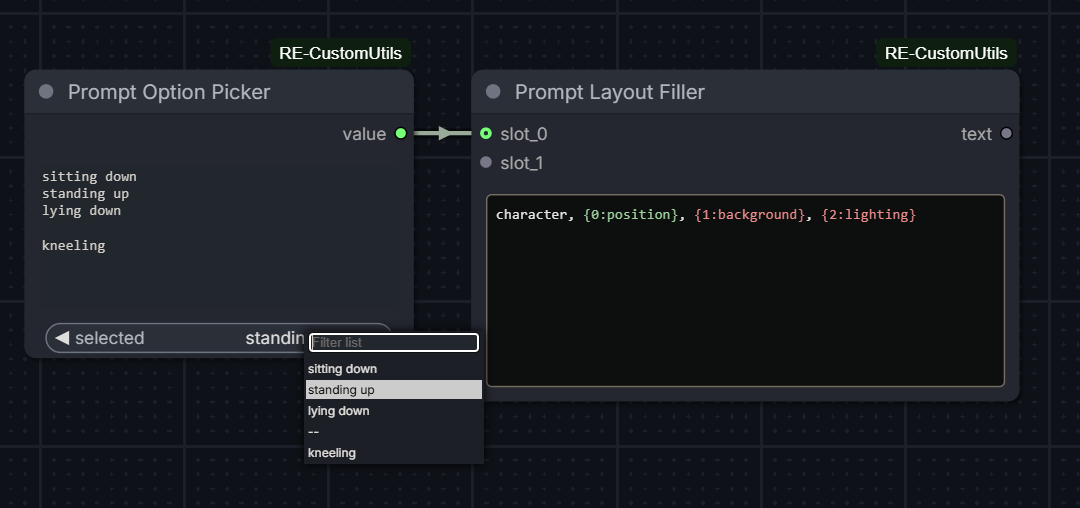Choose "lying down" from the dropdown list
The image size is (1080, 508).
point(393,411)
